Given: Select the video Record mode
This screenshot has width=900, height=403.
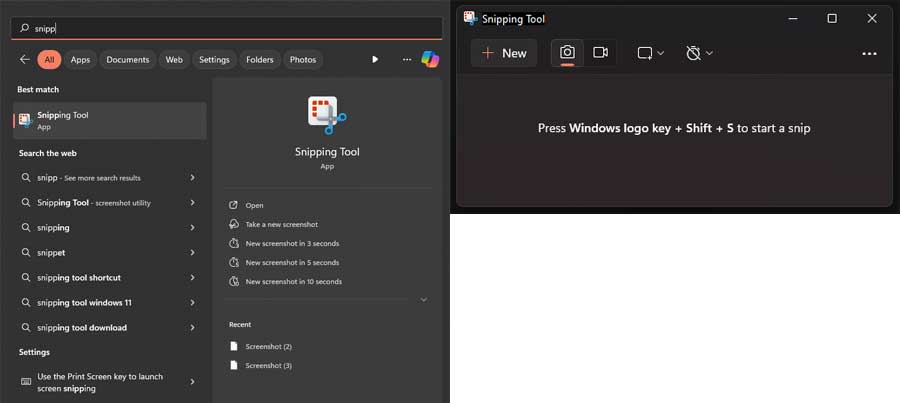Looking at the screenshot, I should pos(600,53).
